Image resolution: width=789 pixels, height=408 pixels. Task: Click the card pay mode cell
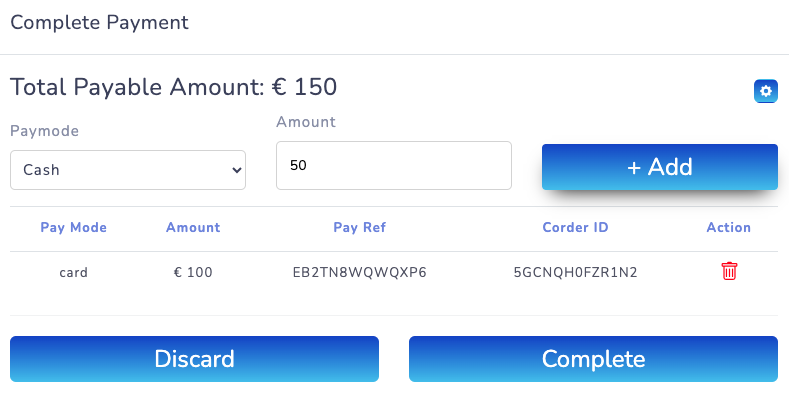tap(73, 272)
